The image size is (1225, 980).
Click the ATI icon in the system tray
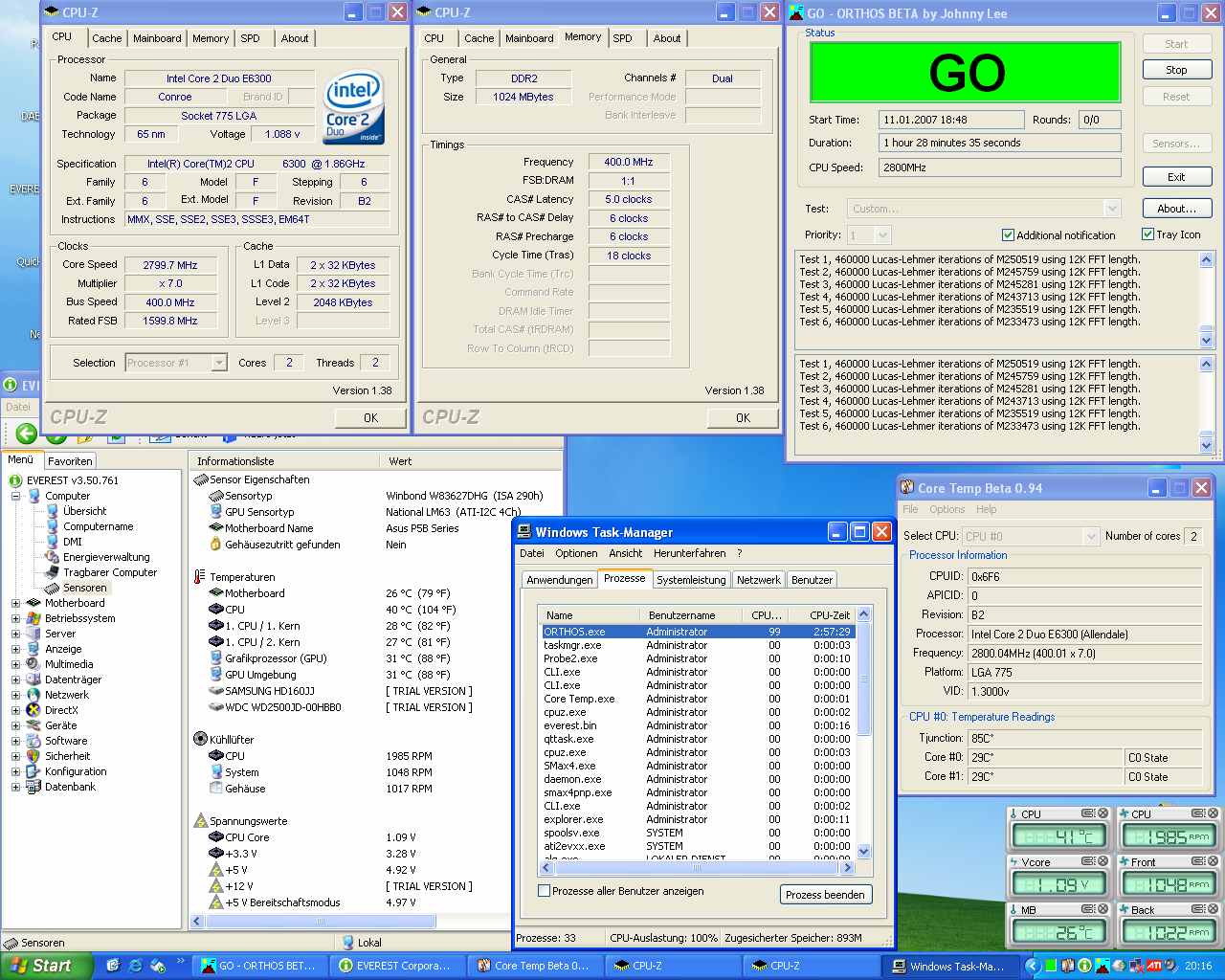tap(1155, 966)
